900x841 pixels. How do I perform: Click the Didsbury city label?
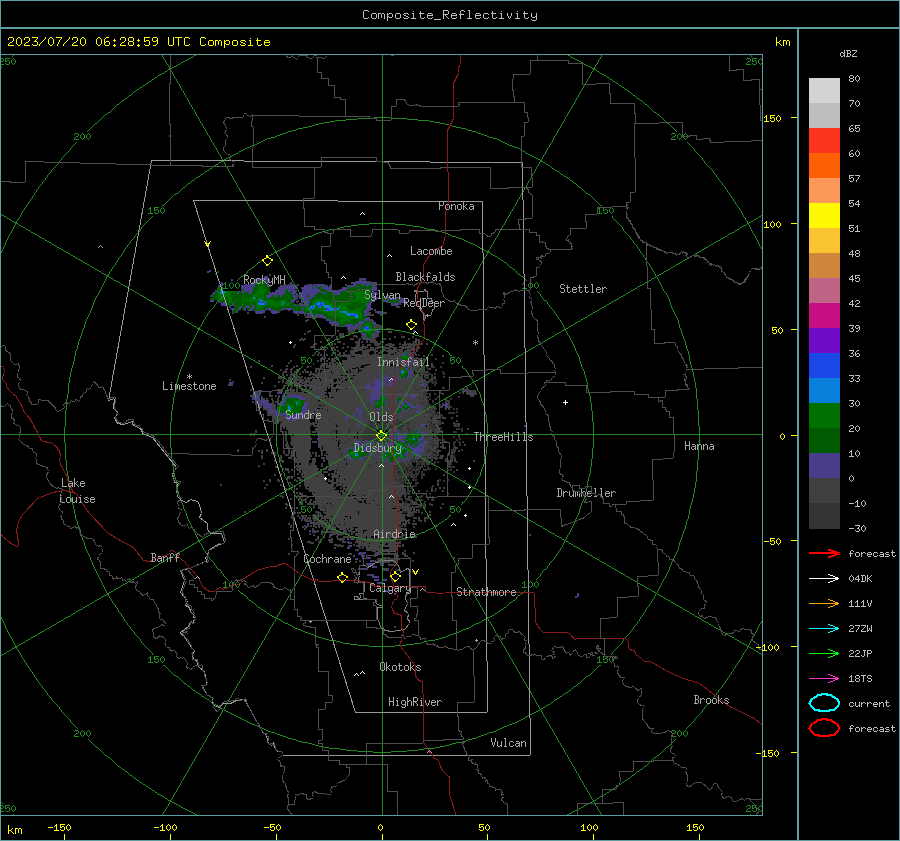coord(378,448)
